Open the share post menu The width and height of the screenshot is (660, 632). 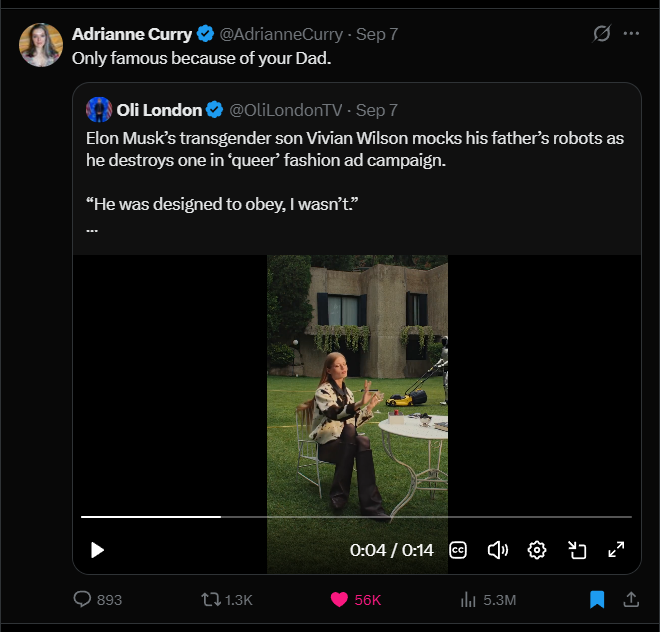(631, 600)
